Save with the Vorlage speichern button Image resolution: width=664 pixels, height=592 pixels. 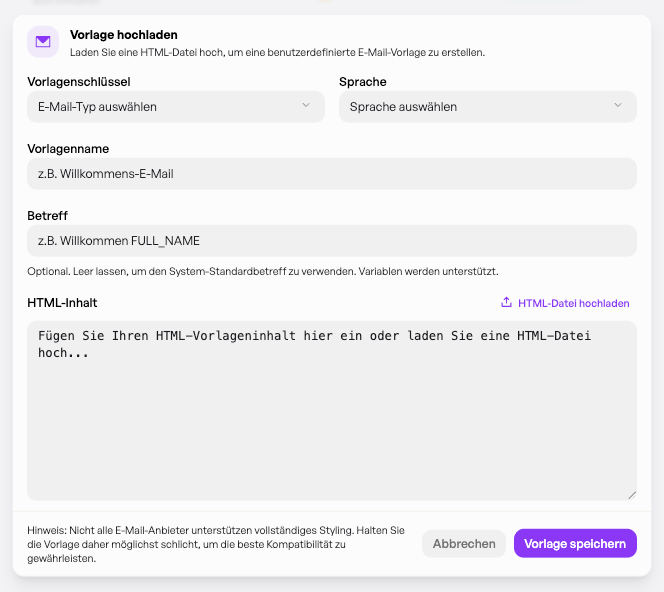(x=575, y=544)
